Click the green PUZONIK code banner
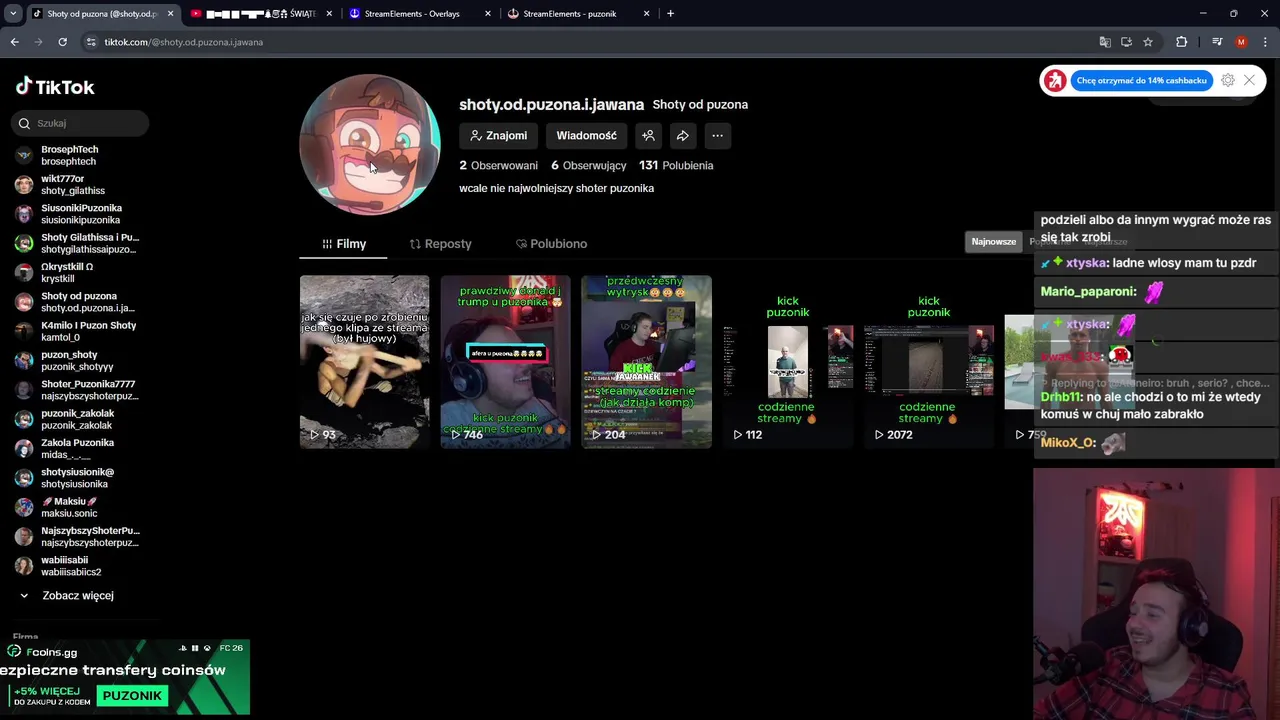This screenshot has width=1280, height=720. (132, 695)
